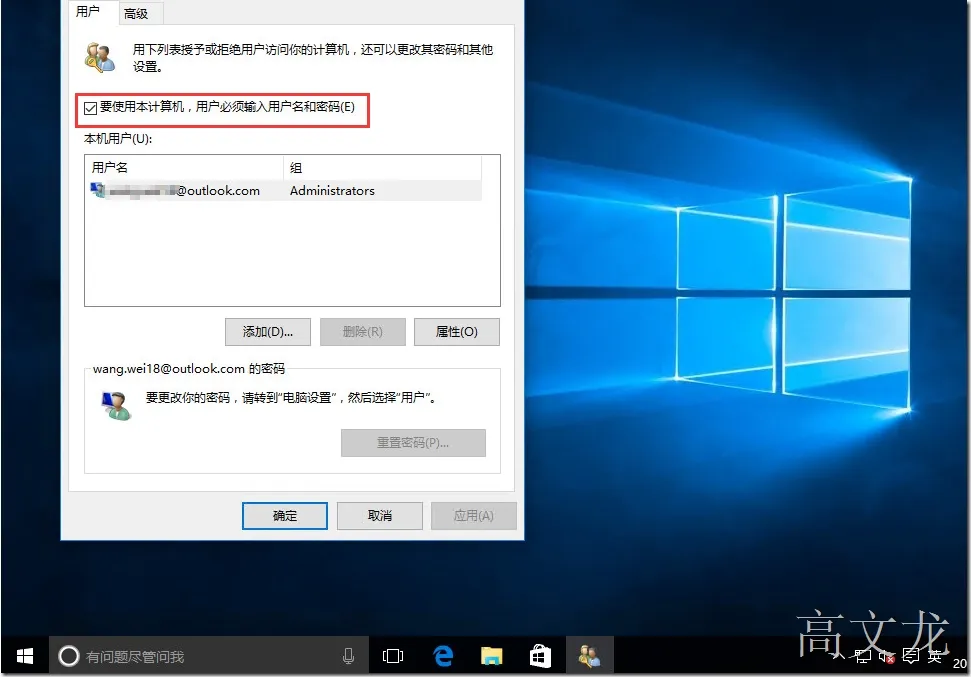Image resolution: width=971 pixels, height=677 pixels.
Task: Open the network status tray icon
Action: pos(863,656)
